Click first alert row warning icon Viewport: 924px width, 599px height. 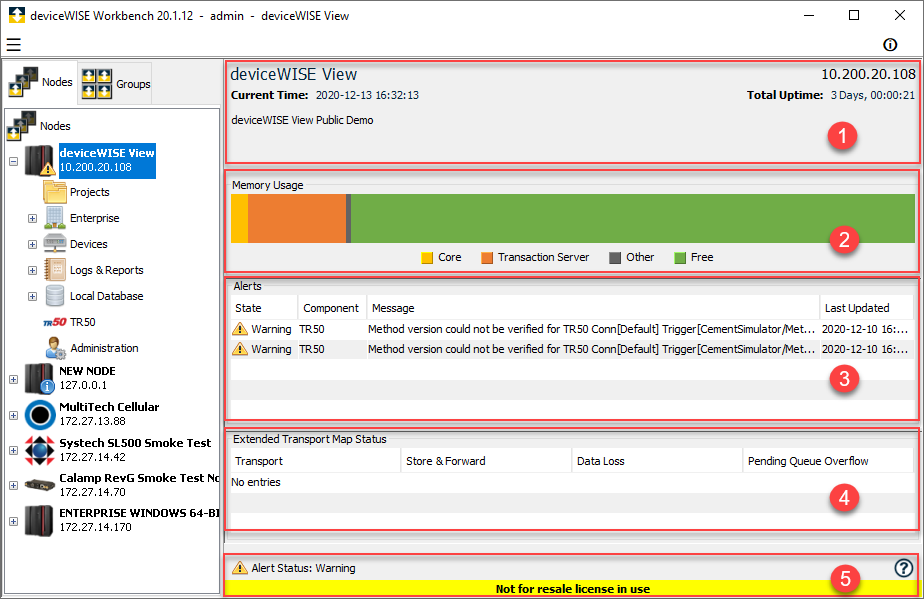point(240,329)
